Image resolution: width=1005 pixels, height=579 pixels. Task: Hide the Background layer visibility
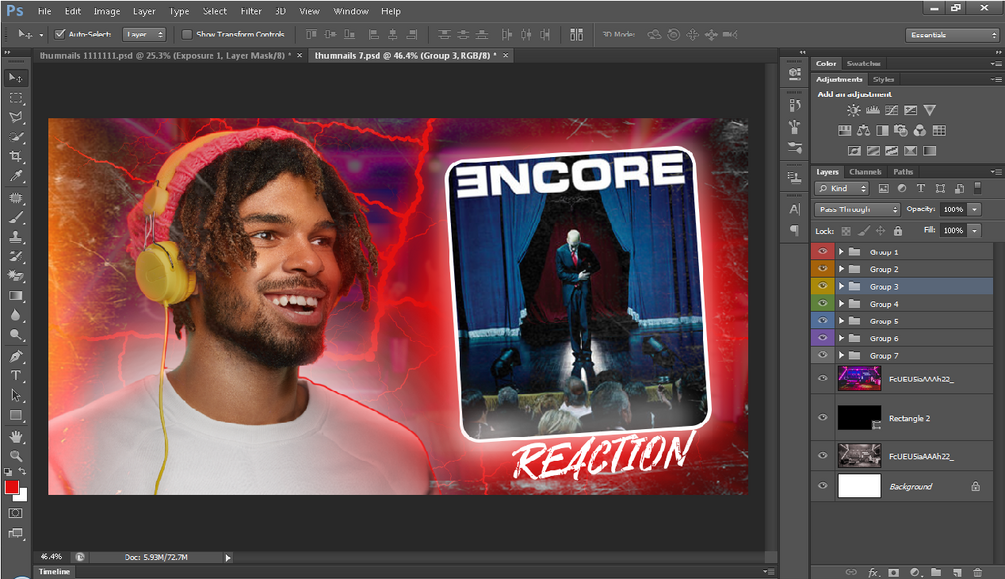822,486
